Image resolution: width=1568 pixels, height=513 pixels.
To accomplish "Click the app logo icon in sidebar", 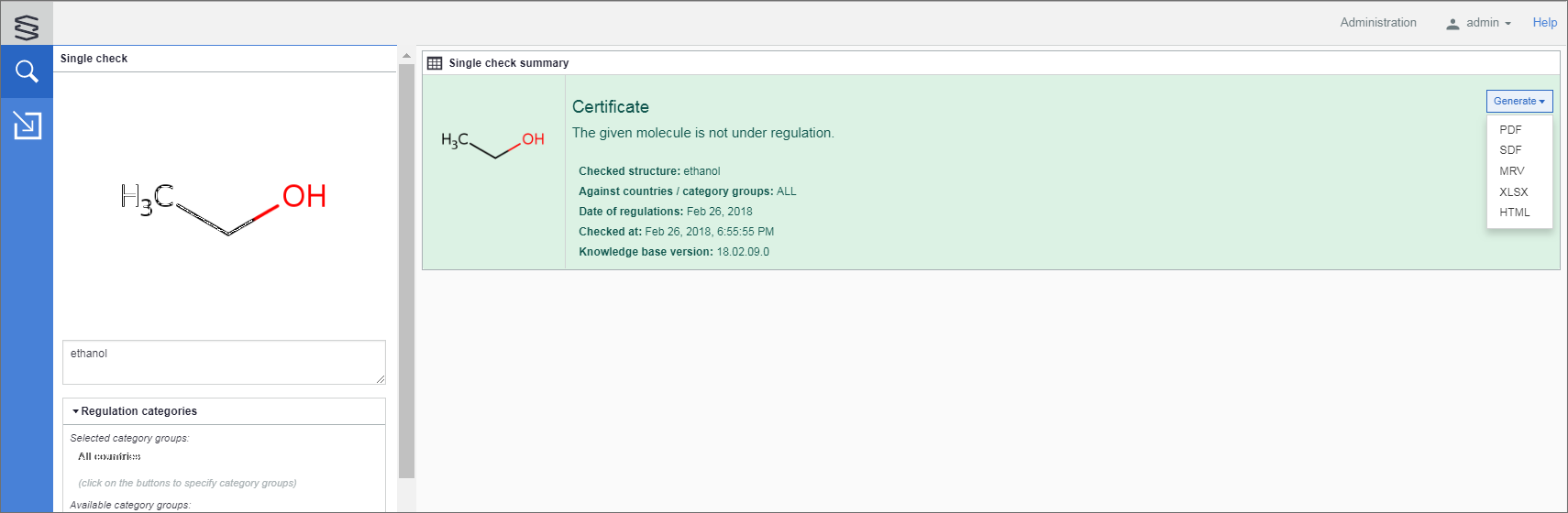I will (x=27, y=27).
